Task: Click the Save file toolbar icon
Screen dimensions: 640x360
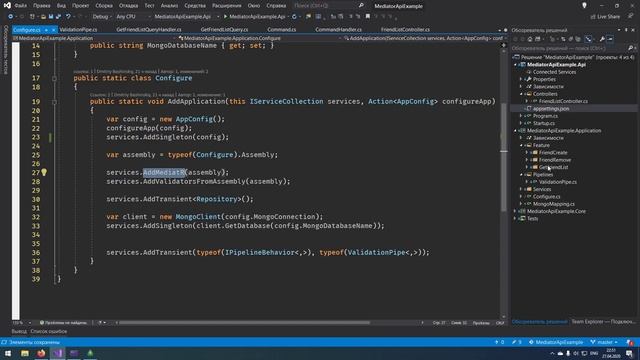Action: click(x=51, y=17)
